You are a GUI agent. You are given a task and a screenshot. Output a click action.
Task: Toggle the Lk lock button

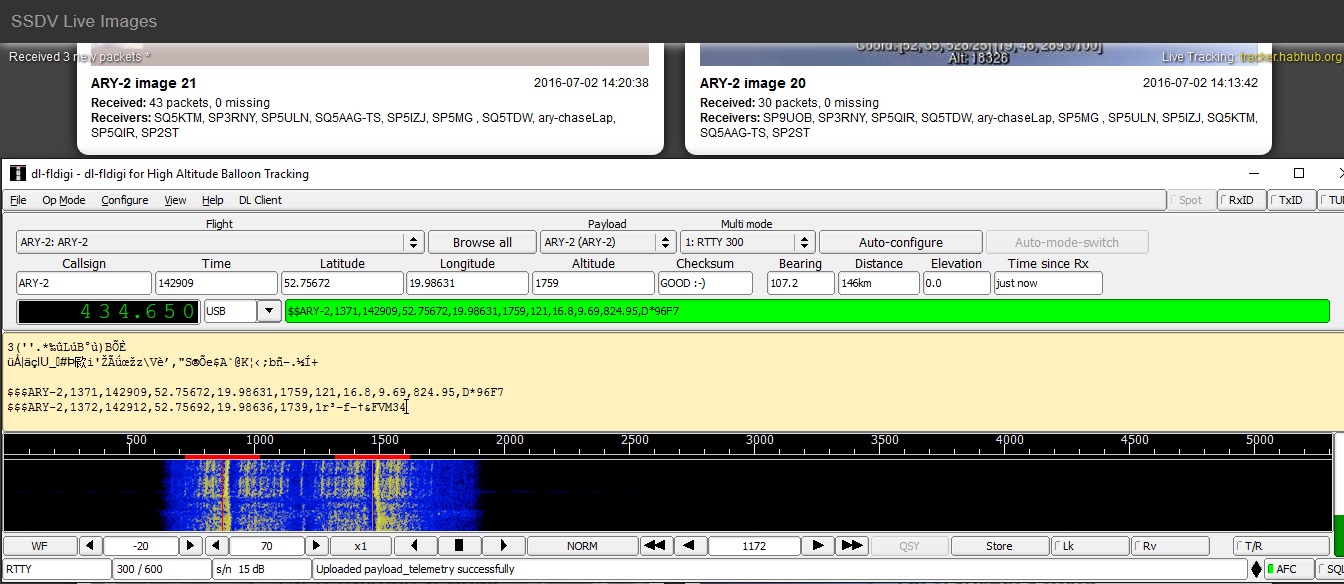(x=1088, y=546)
